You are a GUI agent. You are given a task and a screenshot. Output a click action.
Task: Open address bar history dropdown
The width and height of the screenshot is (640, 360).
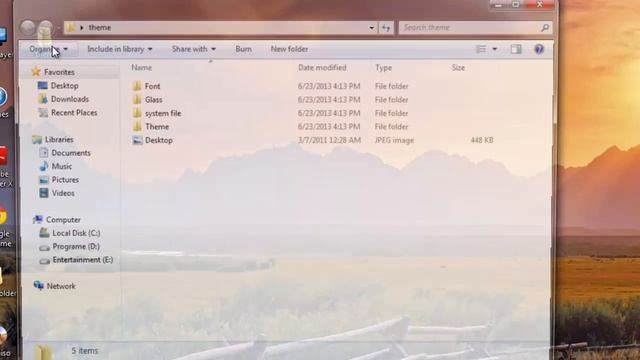point(371,28)
